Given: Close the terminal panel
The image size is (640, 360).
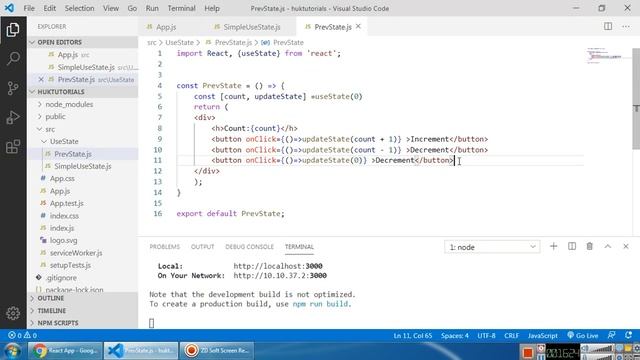Looking at the screenshot, I should tap(626, 246).
